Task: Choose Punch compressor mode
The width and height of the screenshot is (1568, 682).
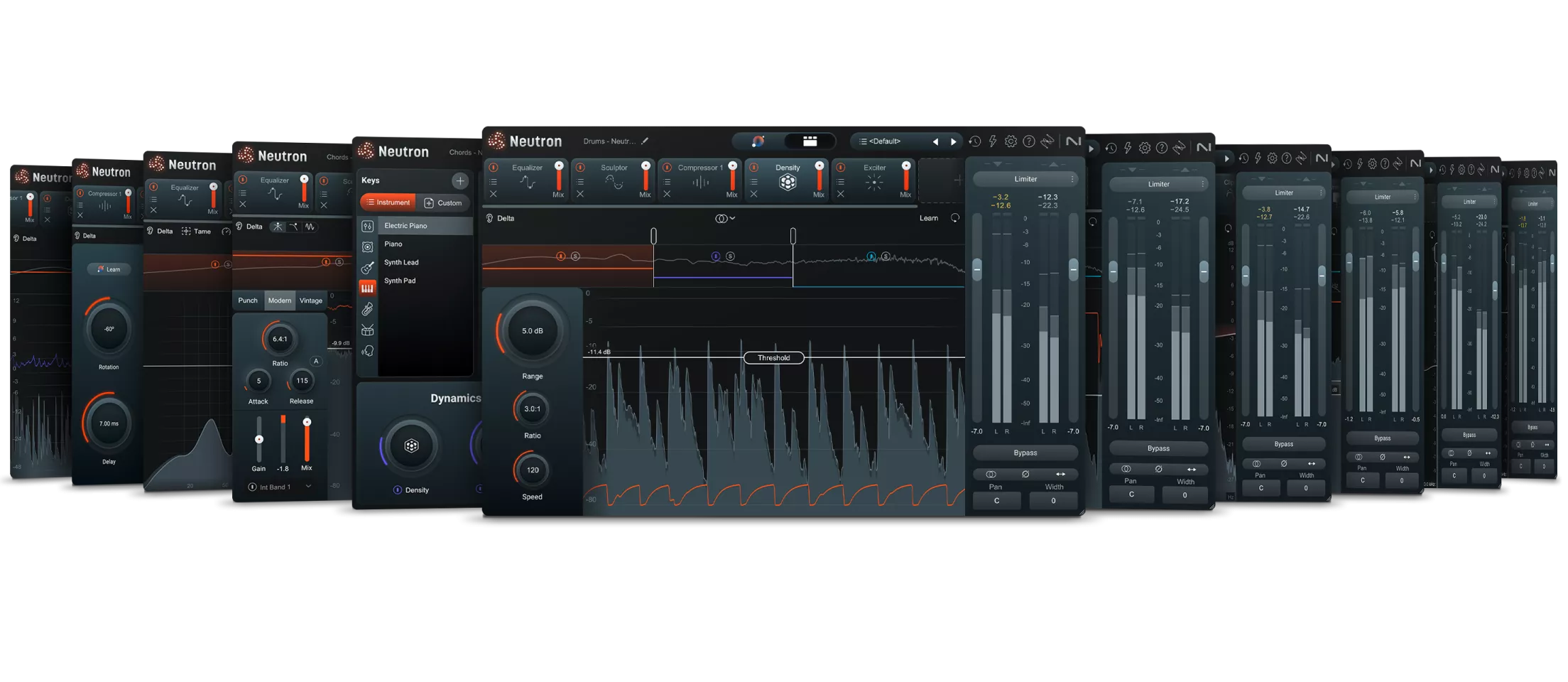Action: tap(248, 301)
